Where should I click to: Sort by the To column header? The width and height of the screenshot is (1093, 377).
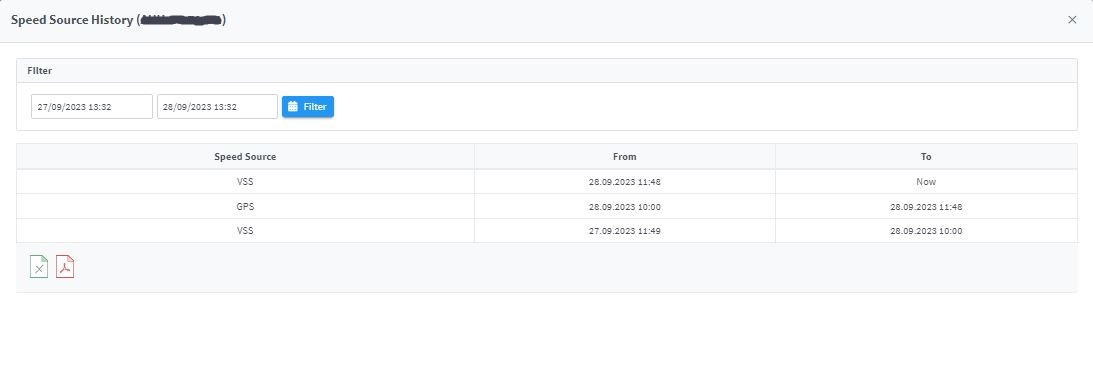(926, 157)
